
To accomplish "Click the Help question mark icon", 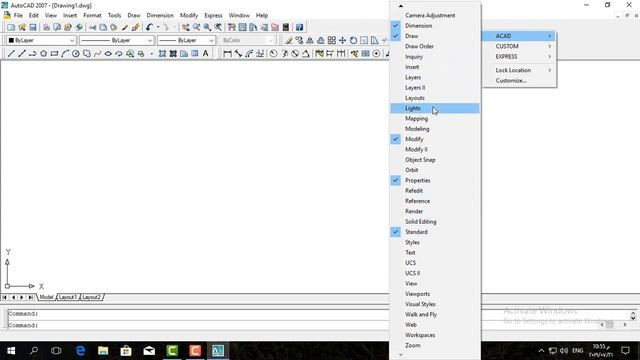I will pyautogui.click(x=299, y=27).
